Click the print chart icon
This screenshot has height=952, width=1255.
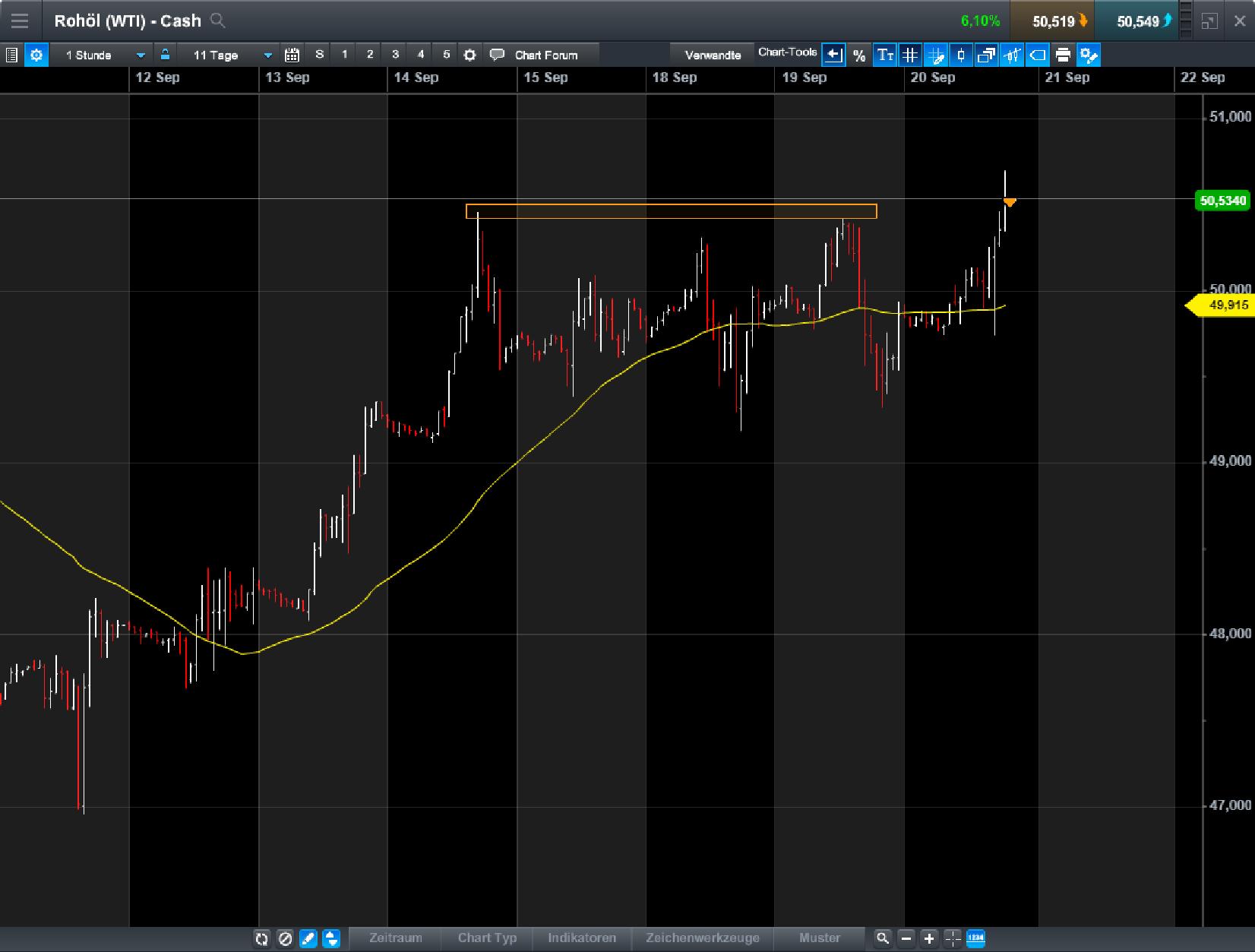[x=1063, y=55]
